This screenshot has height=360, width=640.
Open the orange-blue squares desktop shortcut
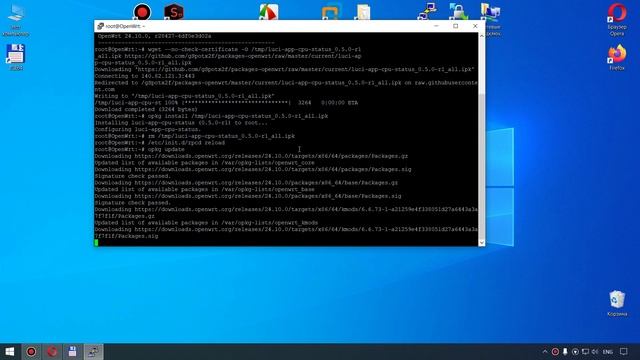(331, 12)
